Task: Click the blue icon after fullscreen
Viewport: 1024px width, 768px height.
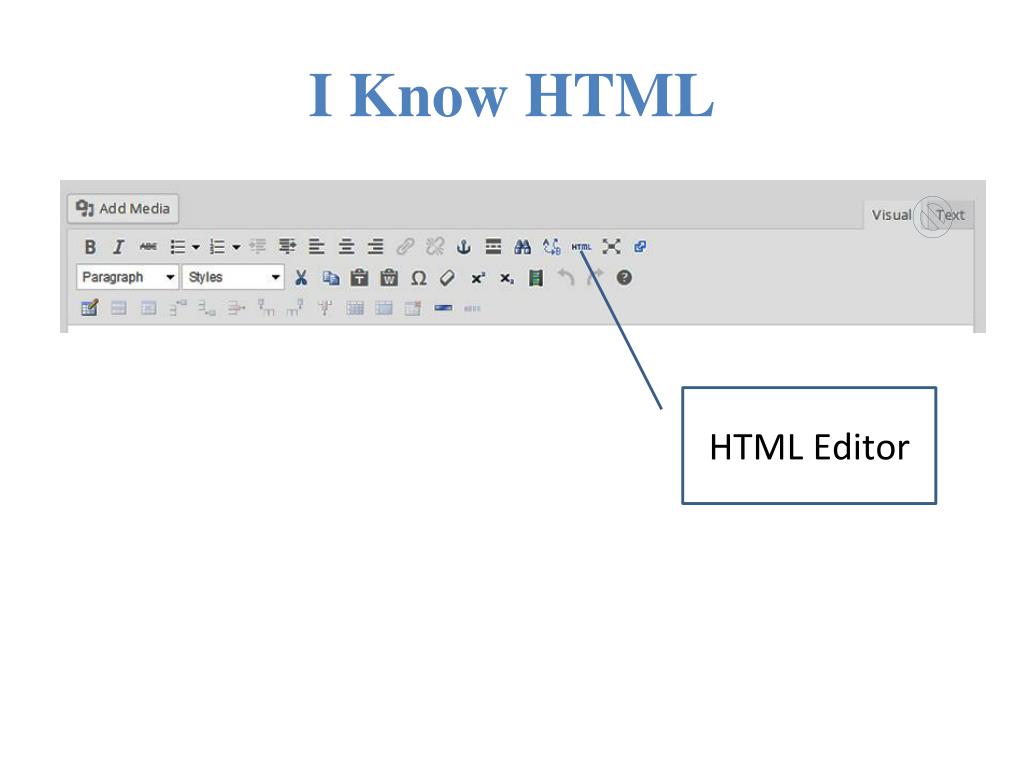Action: point(640,247)
